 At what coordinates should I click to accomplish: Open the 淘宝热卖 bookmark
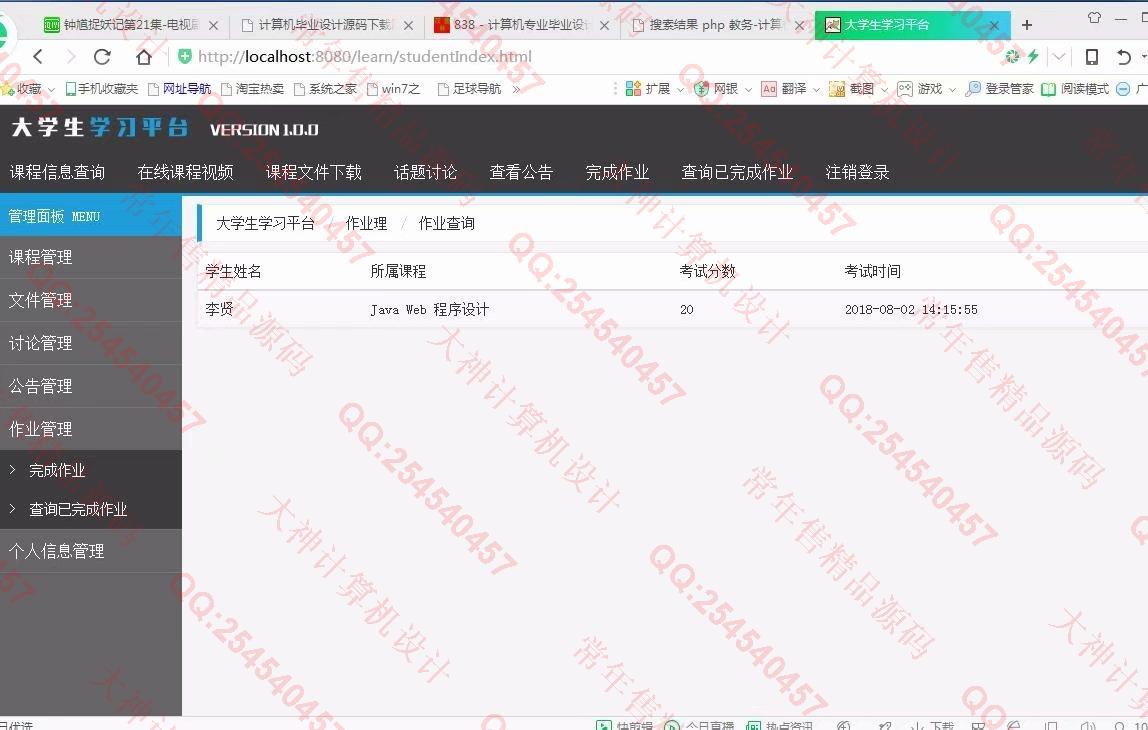point(253,89)
